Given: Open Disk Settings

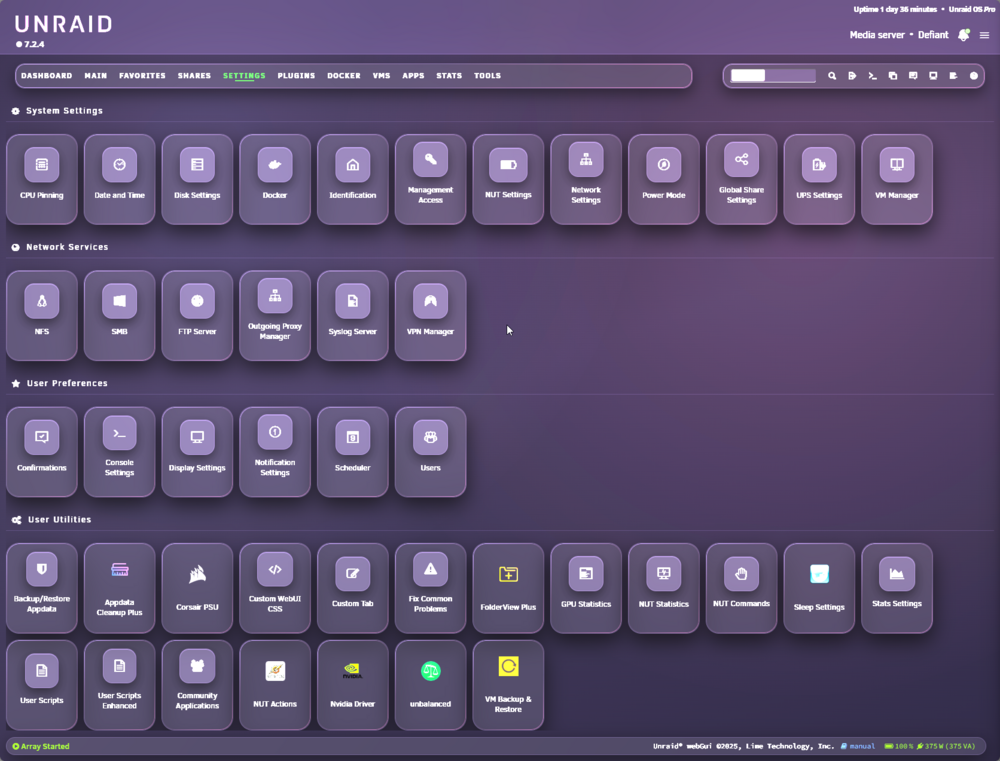Looking at the screenshot, I should (x=197, y=179).
